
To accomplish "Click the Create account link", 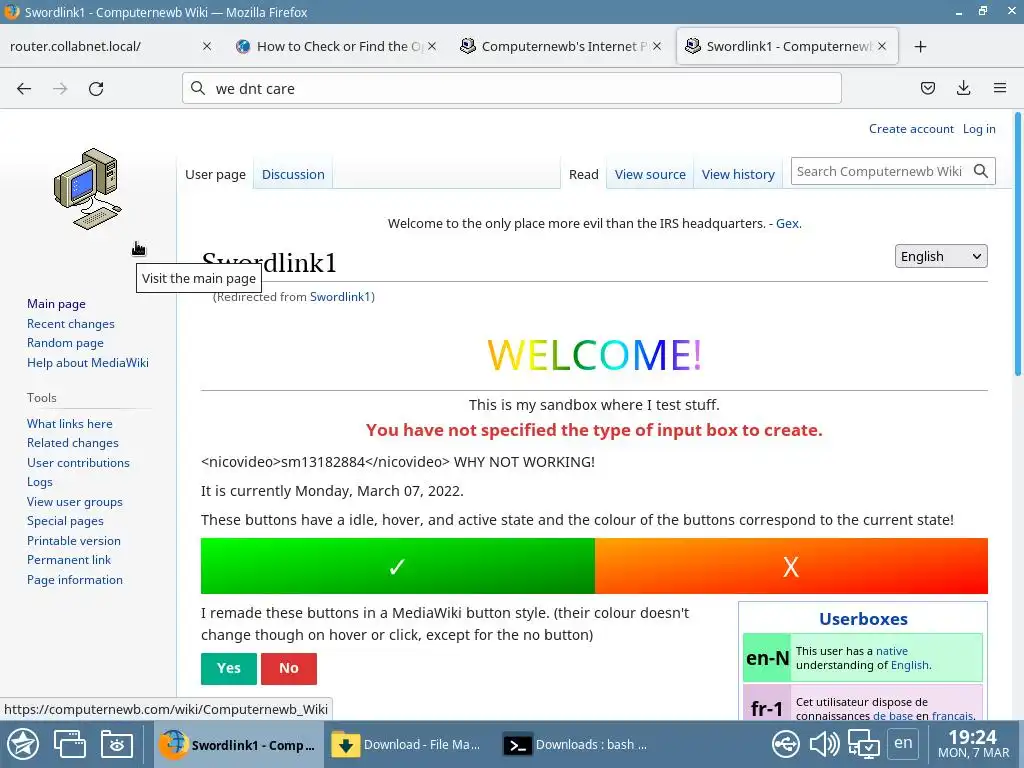I will [911, 129].
